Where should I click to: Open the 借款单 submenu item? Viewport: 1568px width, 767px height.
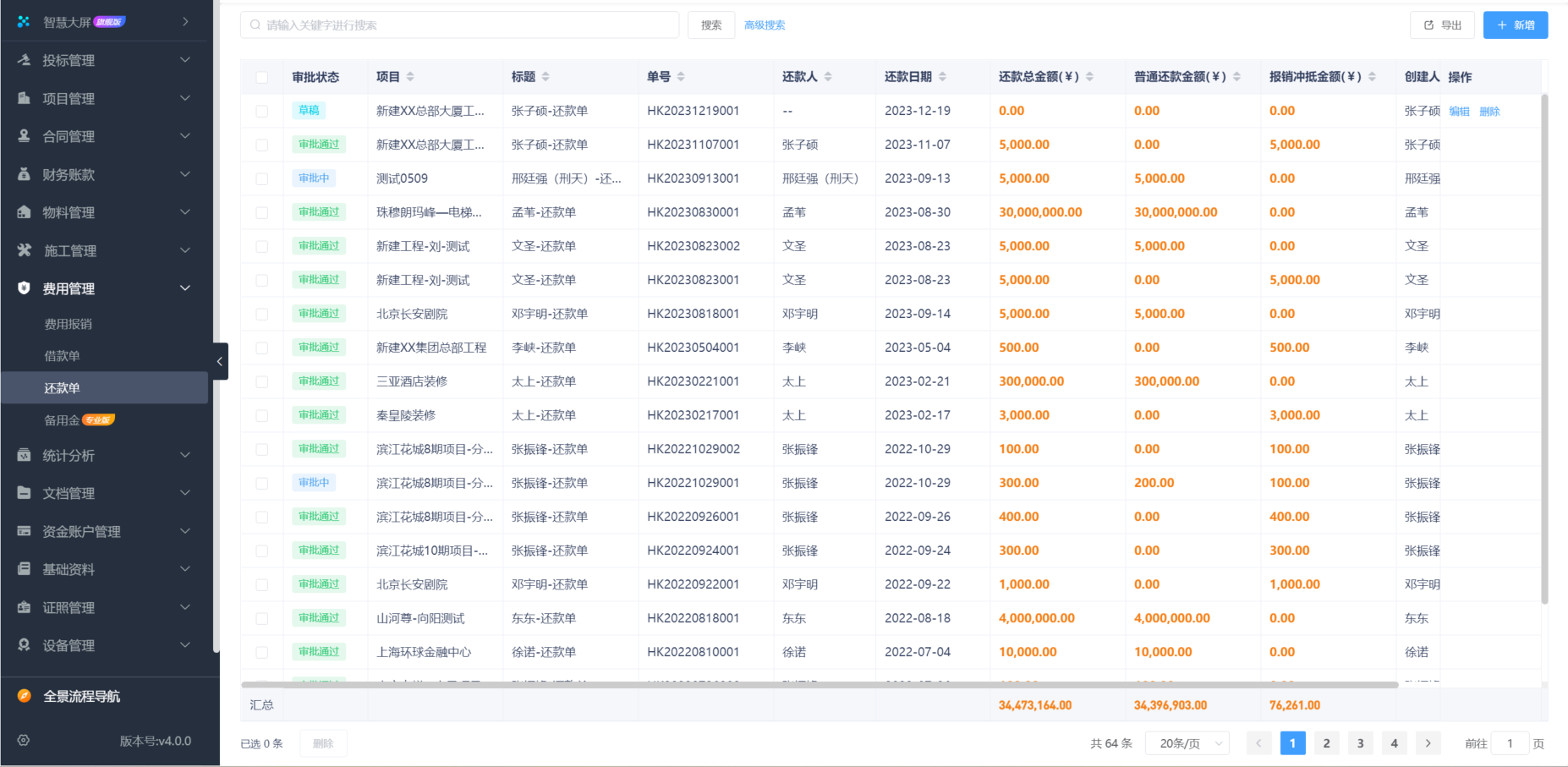click(x=63, y=356)
